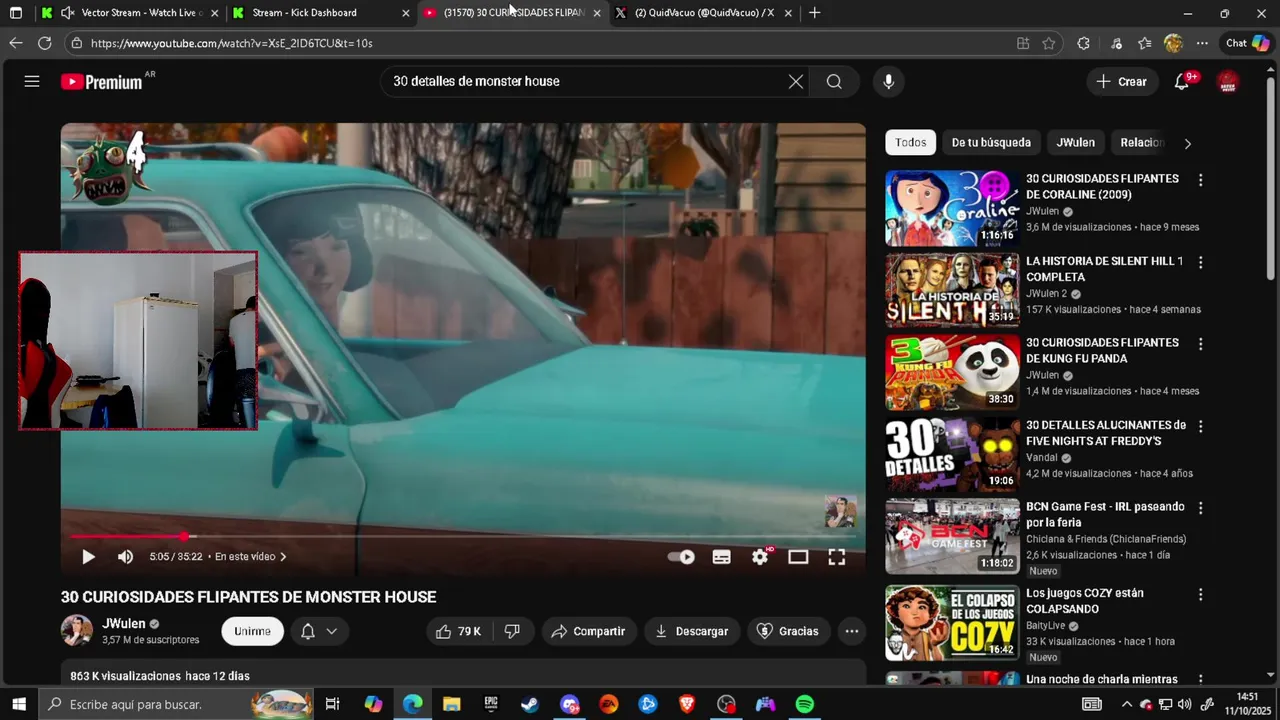Open the 'Crear' create button
1280x720 pixels.
coord(1122,82)
